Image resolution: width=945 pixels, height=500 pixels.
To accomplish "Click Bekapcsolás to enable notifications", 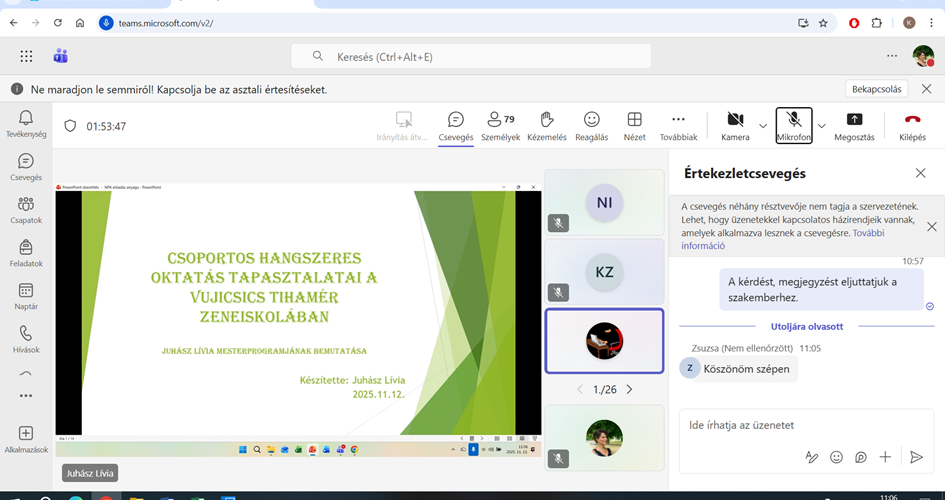I will coord(877,89).
